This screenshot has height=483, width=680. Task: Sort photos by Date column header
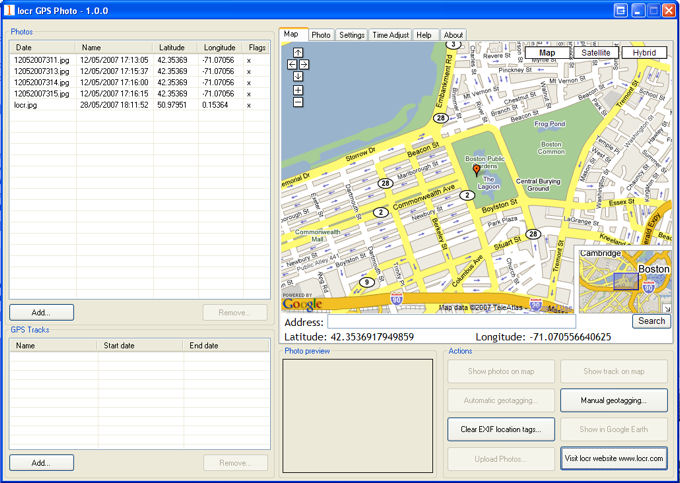[x=42, y=48]
